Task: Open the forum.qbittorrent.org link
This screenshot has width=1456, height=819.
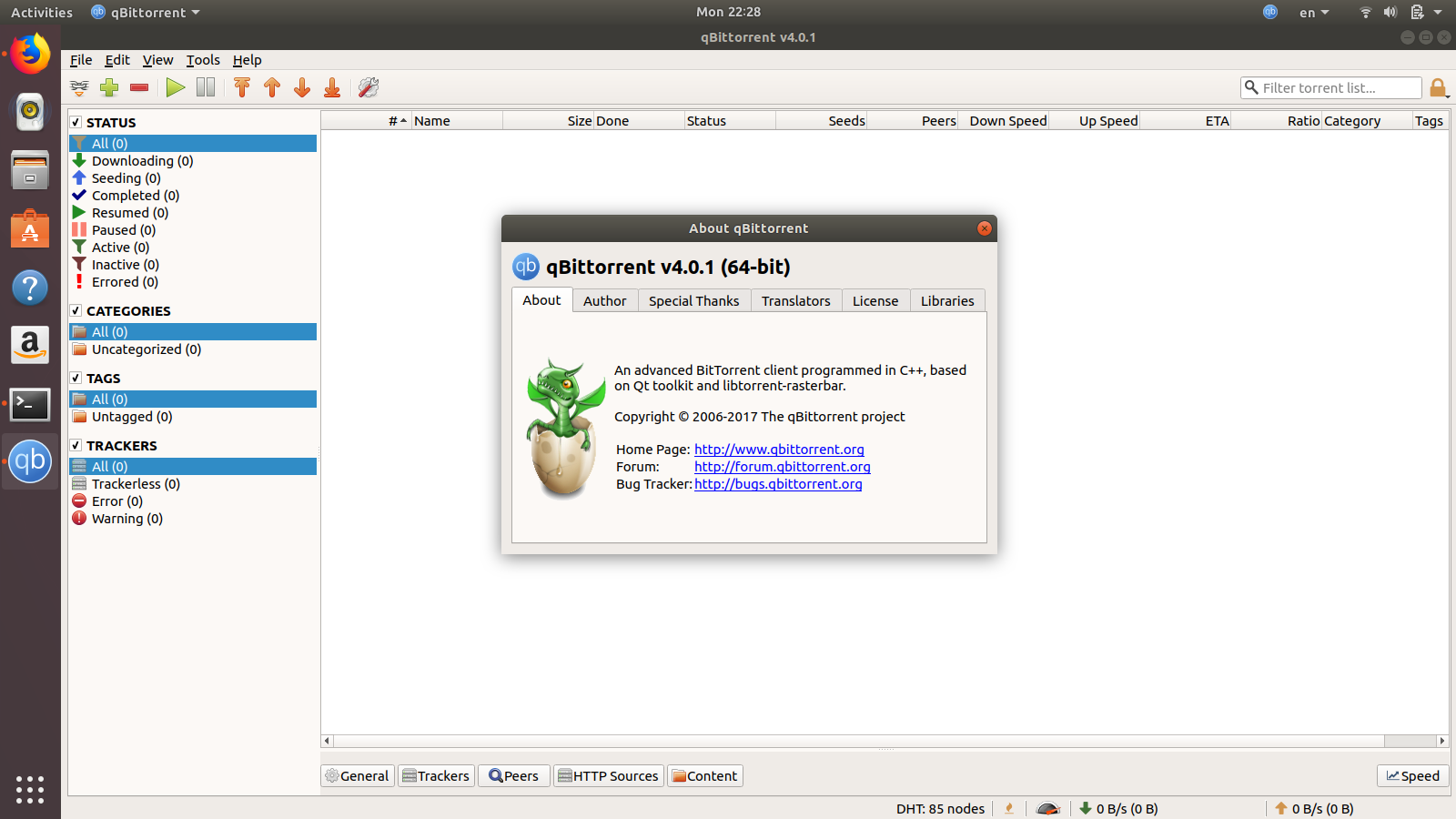Action: (783, 467)
